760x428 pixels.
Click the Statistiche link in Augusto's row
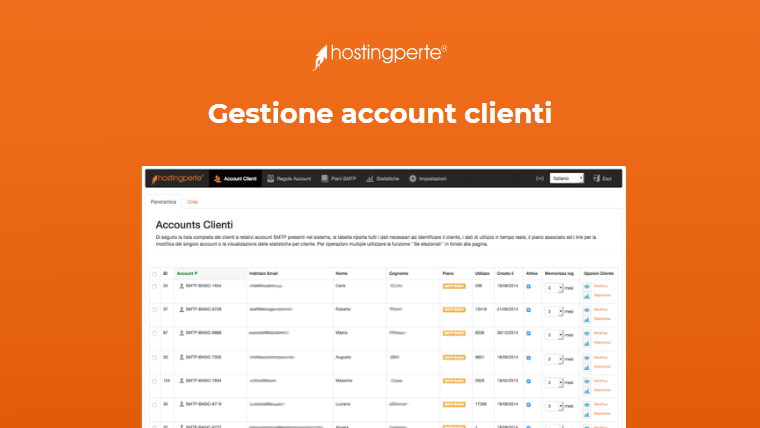click(x=602, y=365)
